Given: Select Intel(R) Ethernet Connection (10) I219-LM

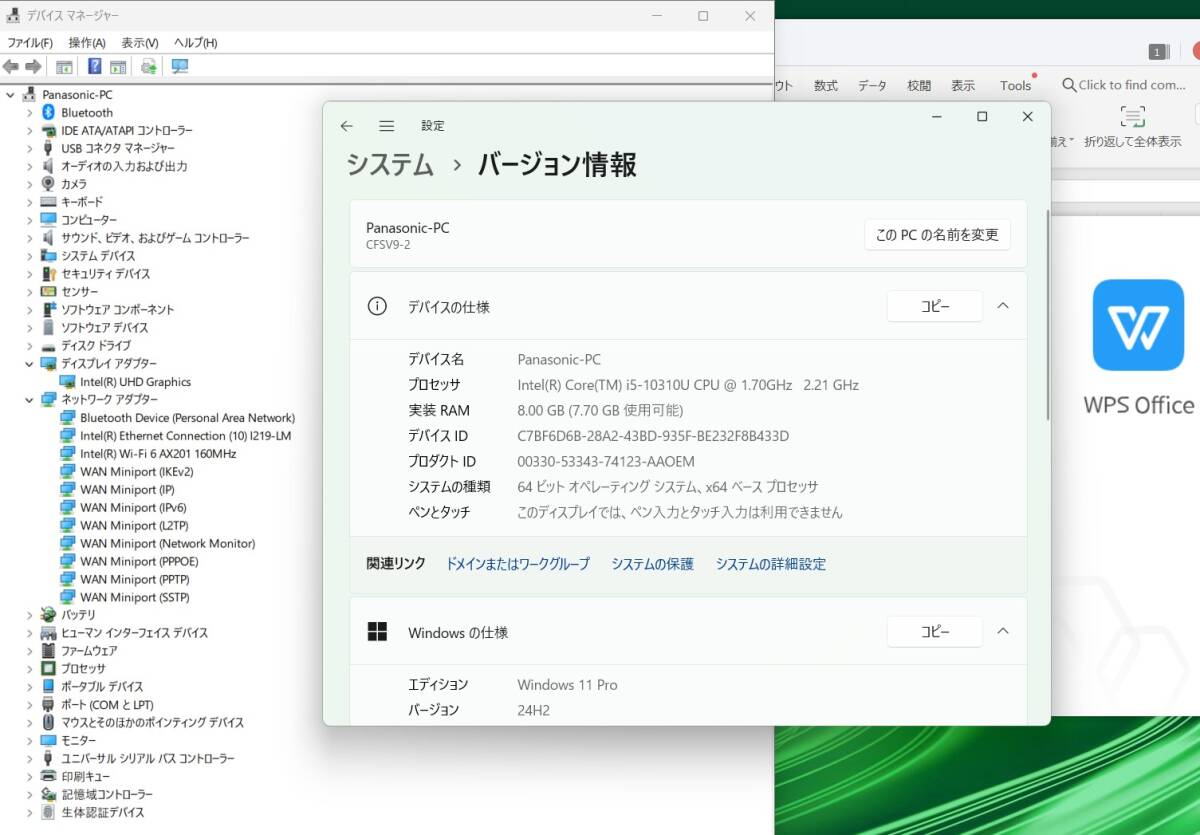Looking at the screenshot, I should pos(186,436).
